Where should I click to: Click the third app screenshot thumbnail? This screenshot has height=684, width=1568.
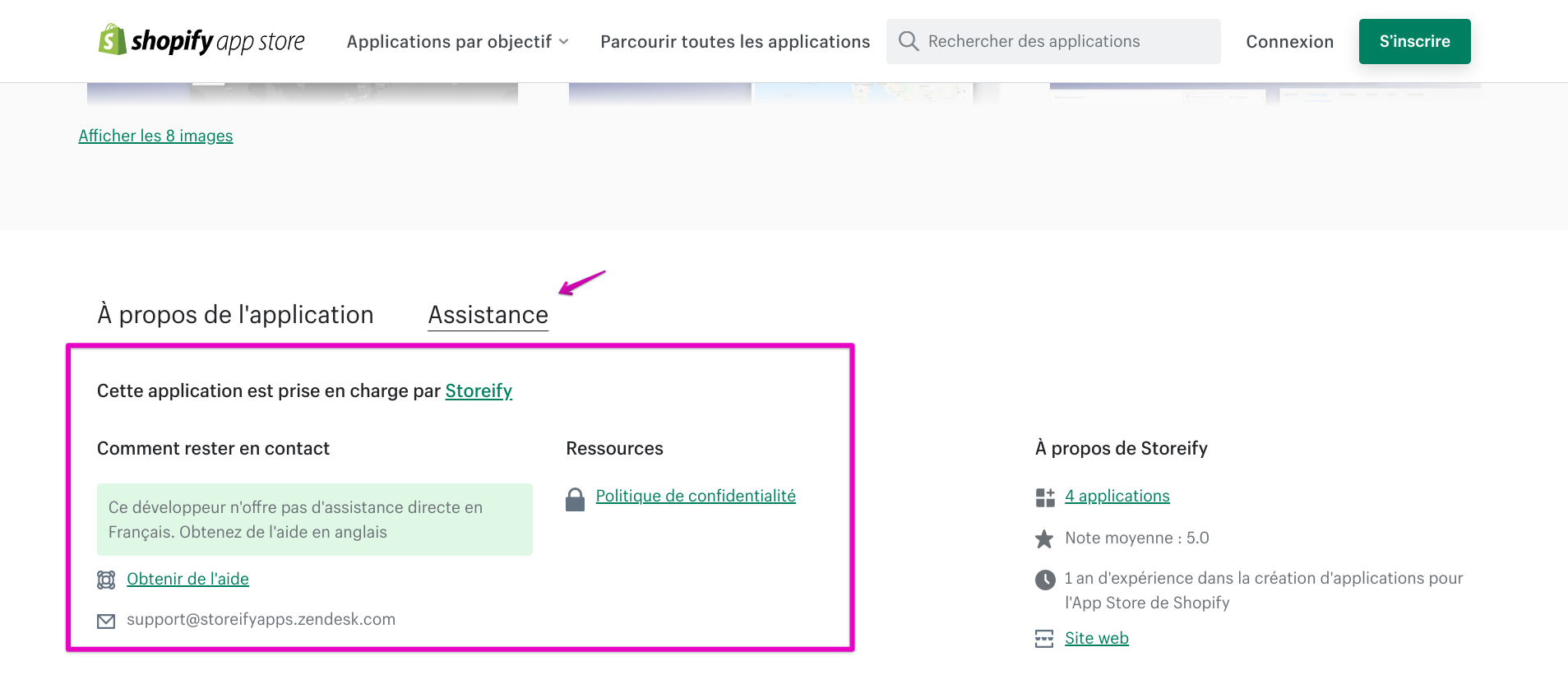[1265, 94]
